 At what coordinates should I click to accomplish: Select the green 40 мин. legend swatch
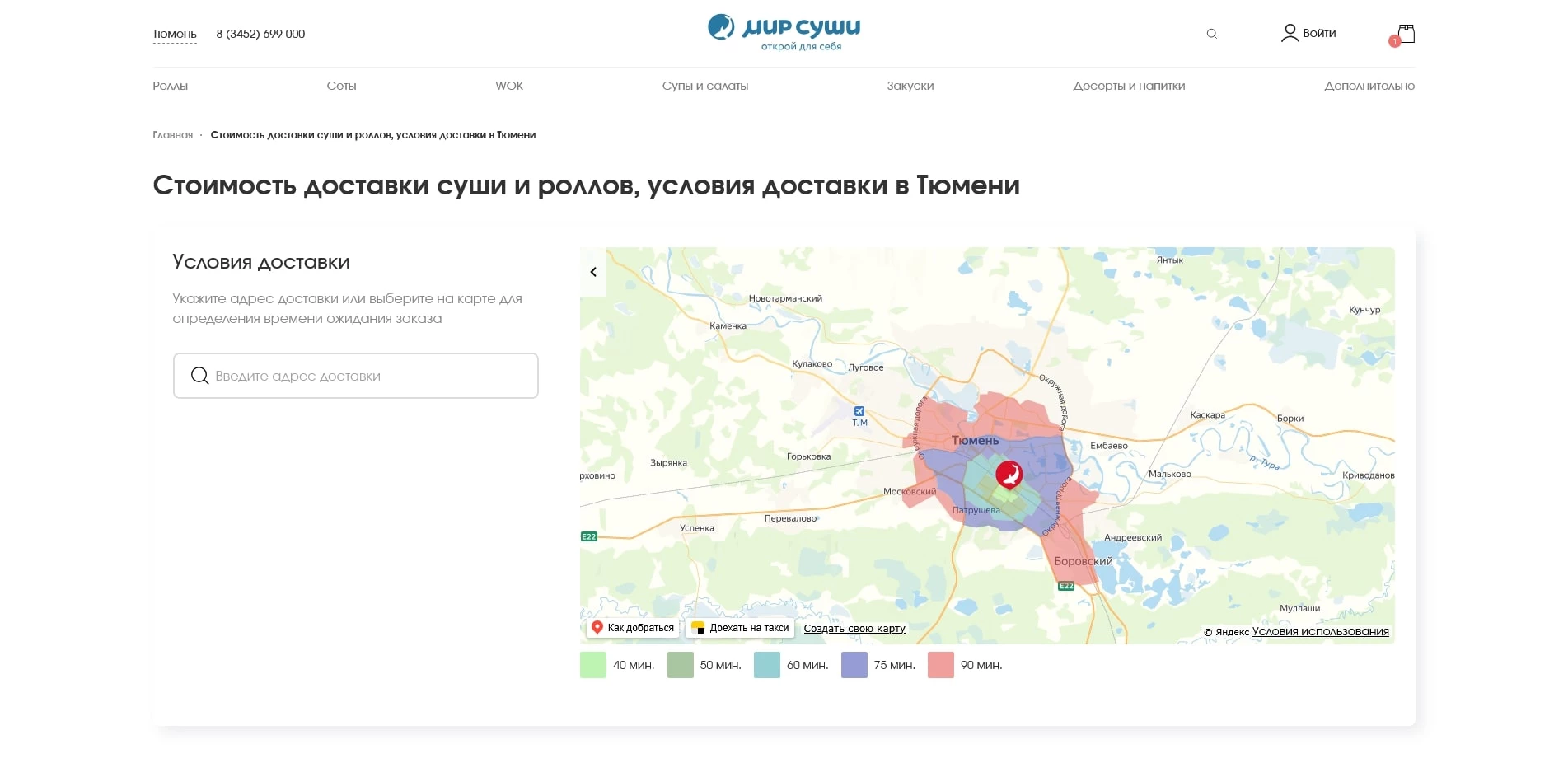coord(592,664)
